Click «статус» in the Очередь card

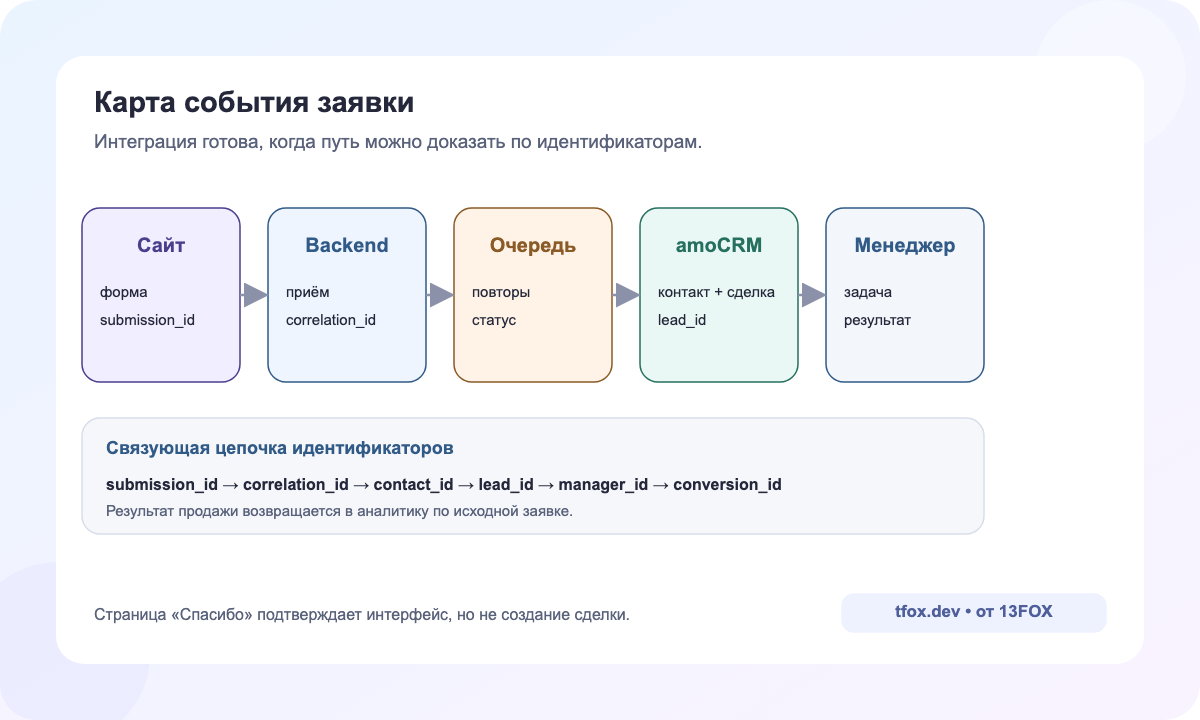pyautogui.click(x=494, y=320)
